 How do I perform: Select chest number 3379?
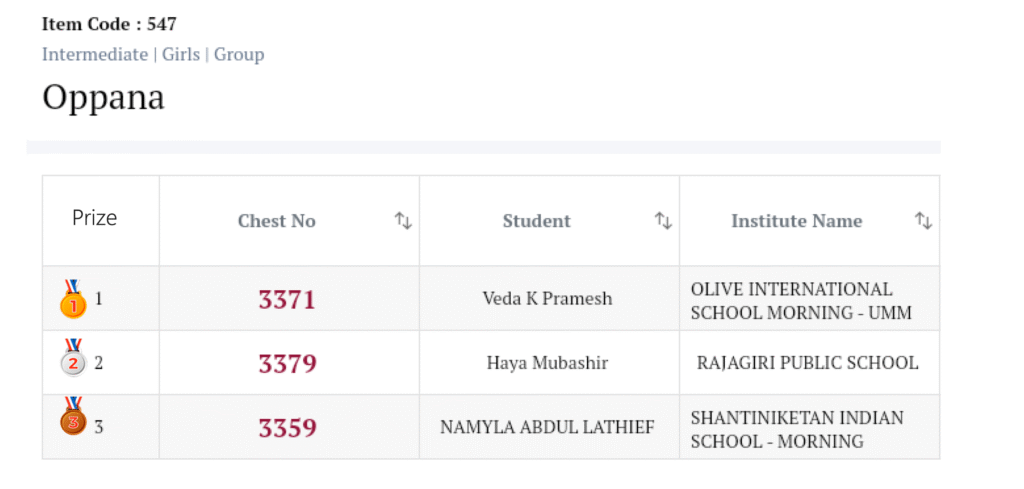287,364
